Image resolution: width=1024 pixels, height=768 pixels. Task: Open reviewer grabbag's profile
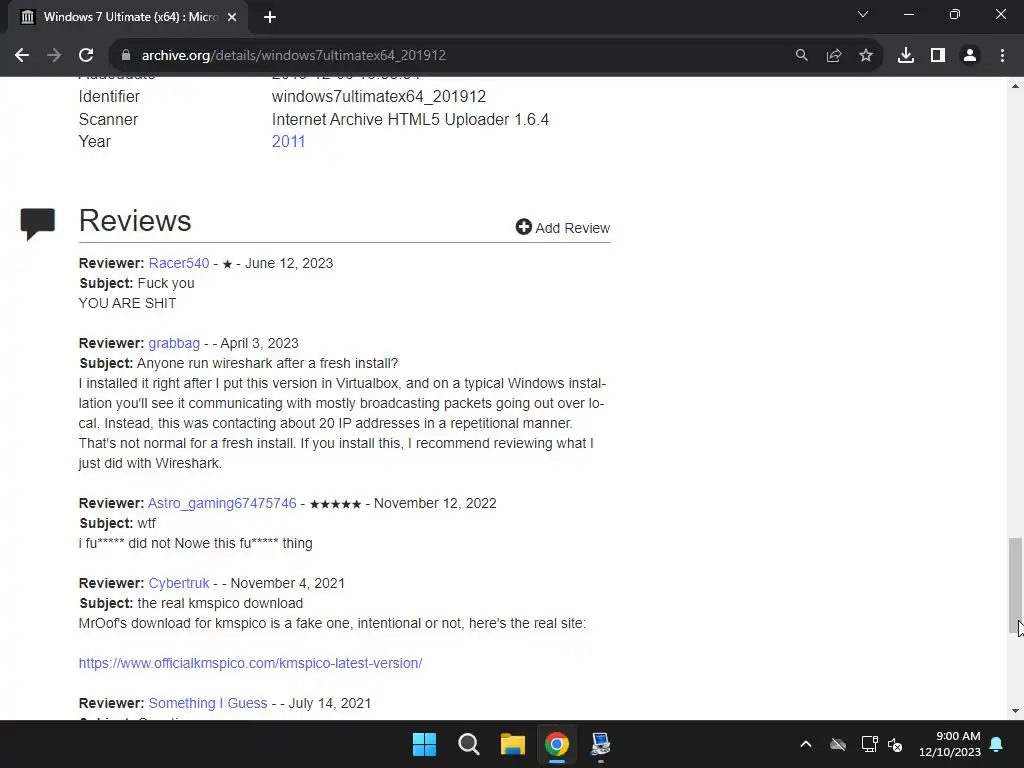(174, 344)
